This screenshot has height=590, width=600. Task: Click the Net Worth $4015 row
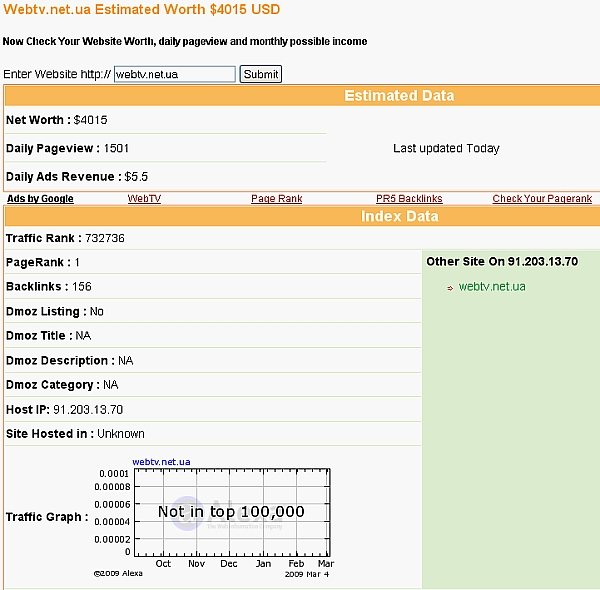pos(56,120)
